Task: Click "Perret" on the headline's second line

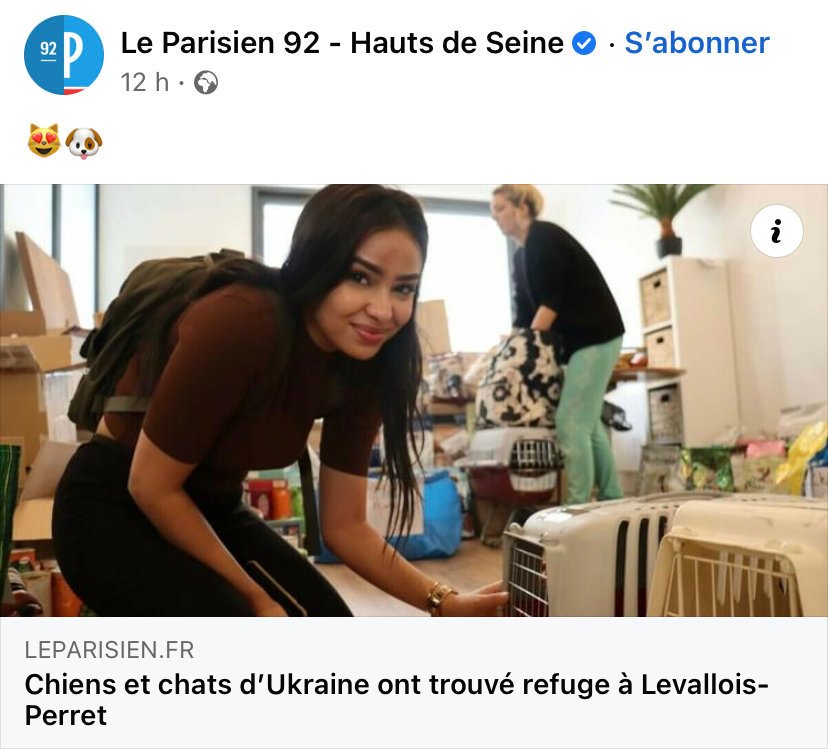Action: (x=66, y=716)
